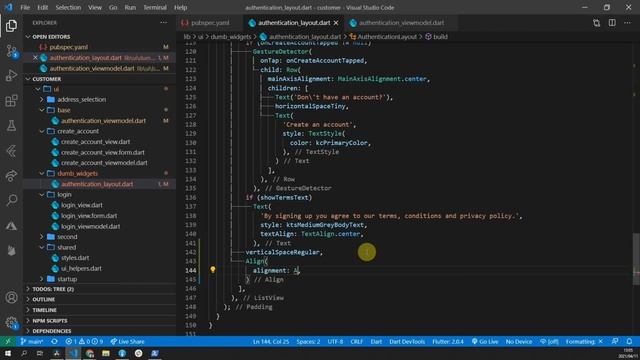The width and height of the screenshot is (640, 360).
Task: Click the lightbulb code action icon
Action: click(213, 270)
